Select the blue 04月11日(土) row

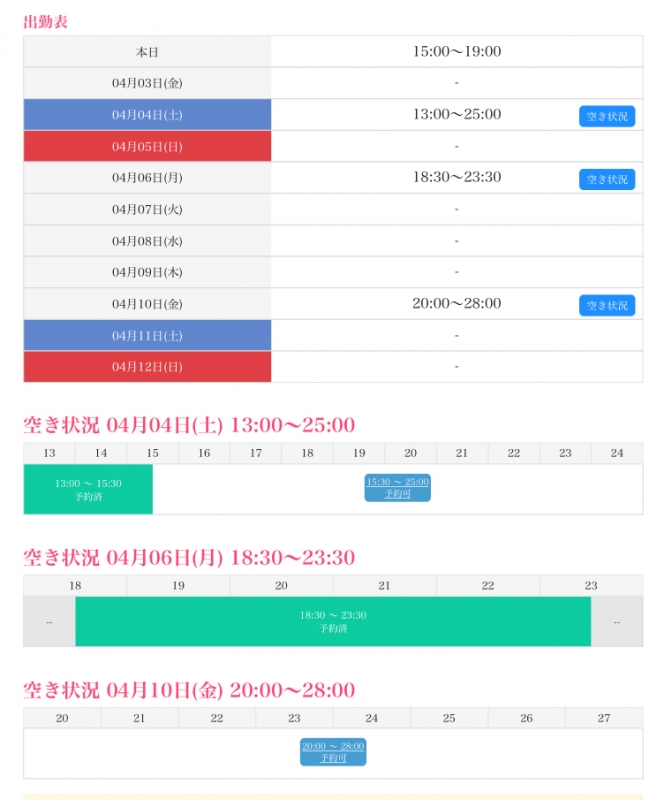coord(146,335)
